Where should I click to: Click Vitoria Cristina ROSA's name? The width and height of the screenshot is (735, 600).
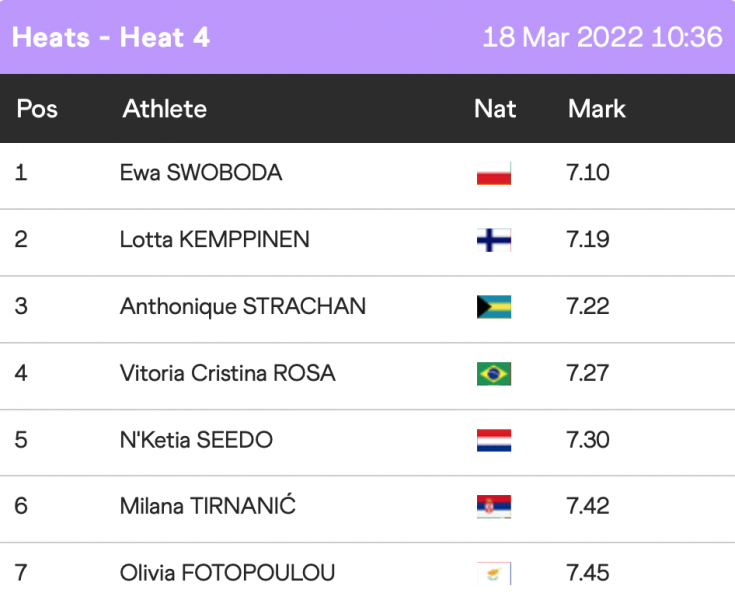point(228,374)
